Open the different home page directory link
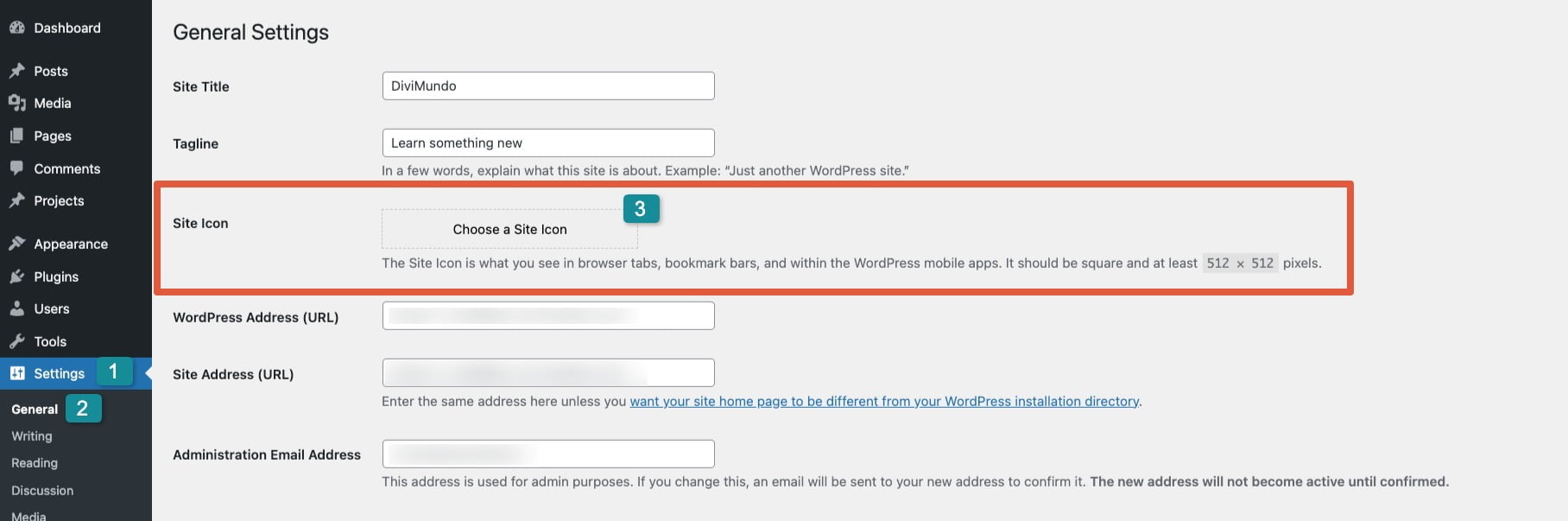The width and height of the screenshot is (1568, 521). (884, 401)
